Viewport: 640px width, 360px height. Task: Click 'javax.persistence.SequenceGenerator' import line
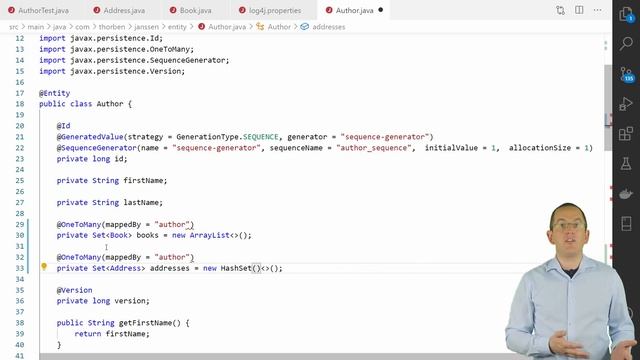(x=149, y=60)
